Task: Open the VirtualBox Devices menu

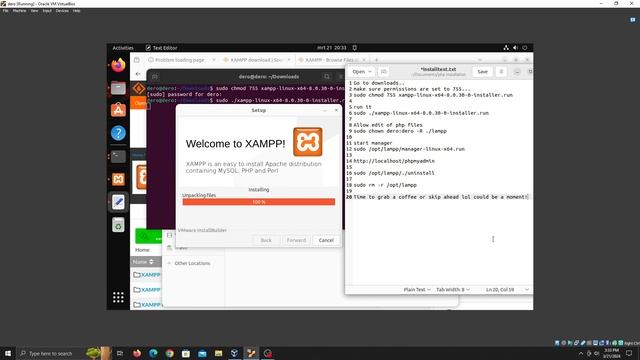Action: 62,11
